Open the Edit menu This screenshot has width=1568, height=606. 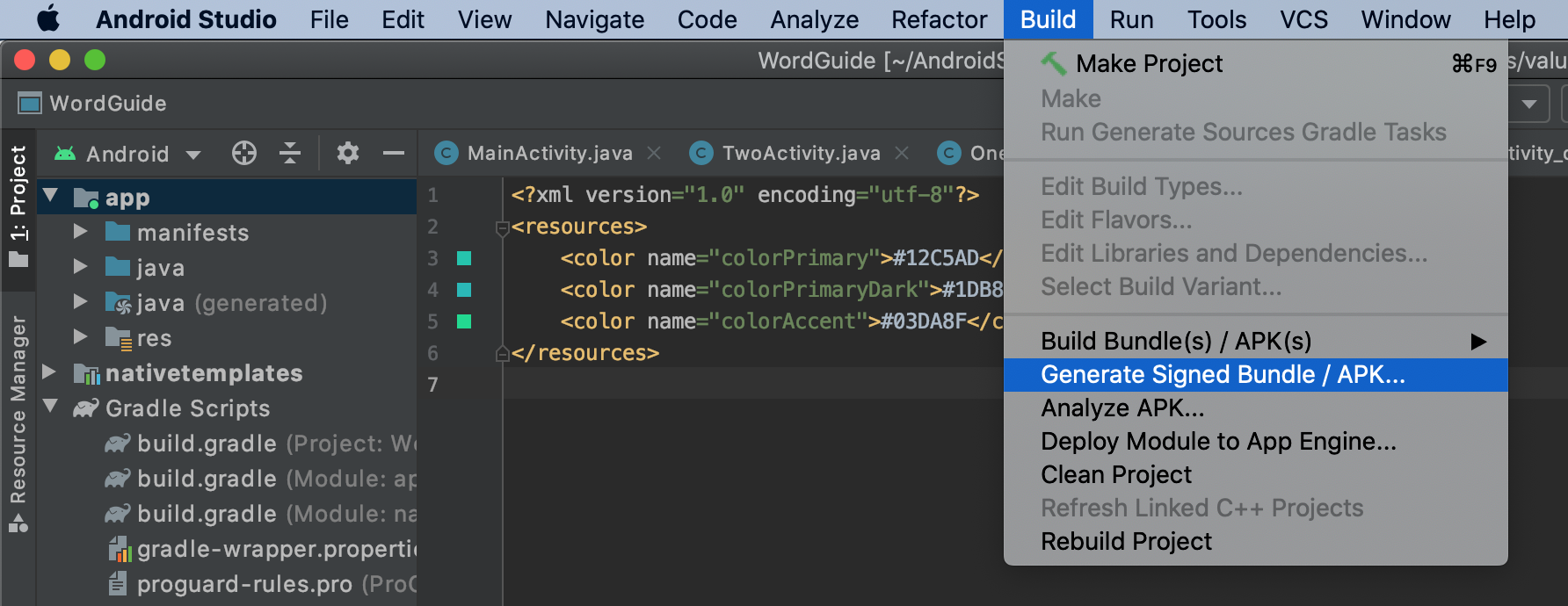pos(403,19)
